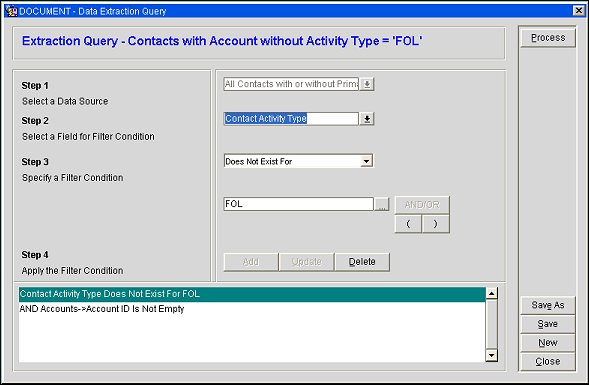Select the Contact Activity Type field box
Screen dimensions: 589x385
tap(291, 119)
